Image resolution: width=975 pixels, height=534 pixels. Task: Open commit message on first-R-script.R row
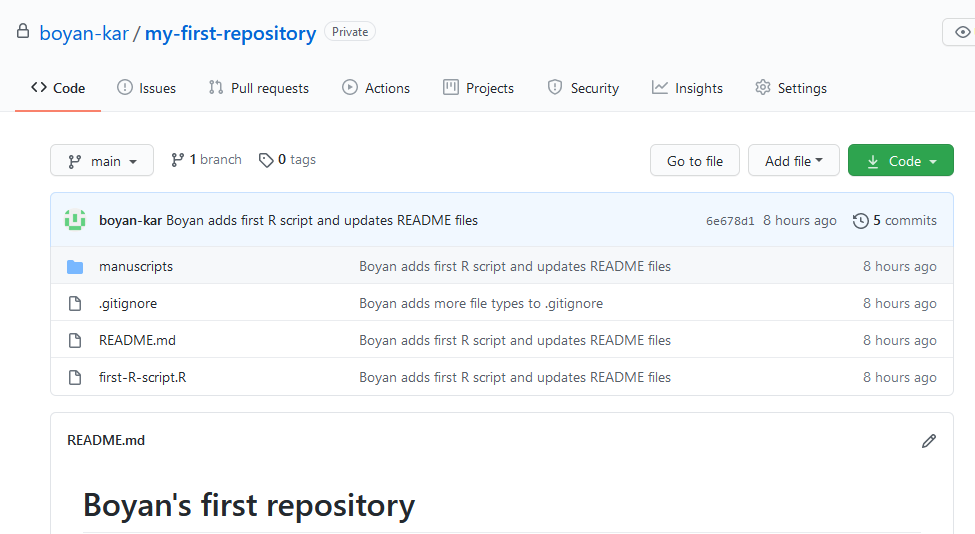pyautogui.click(x=515, y=377)
